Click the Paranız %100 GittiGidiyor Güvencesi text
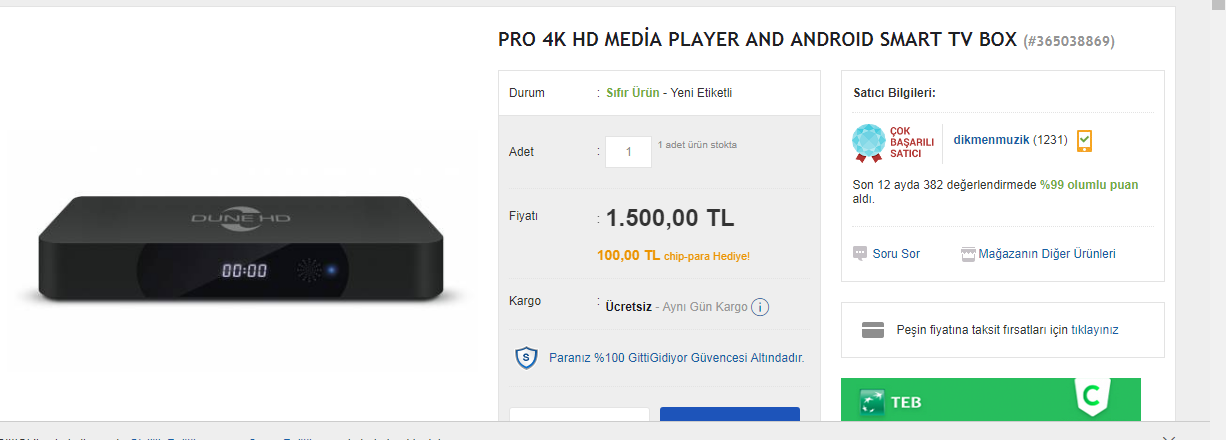 (676, 357)
